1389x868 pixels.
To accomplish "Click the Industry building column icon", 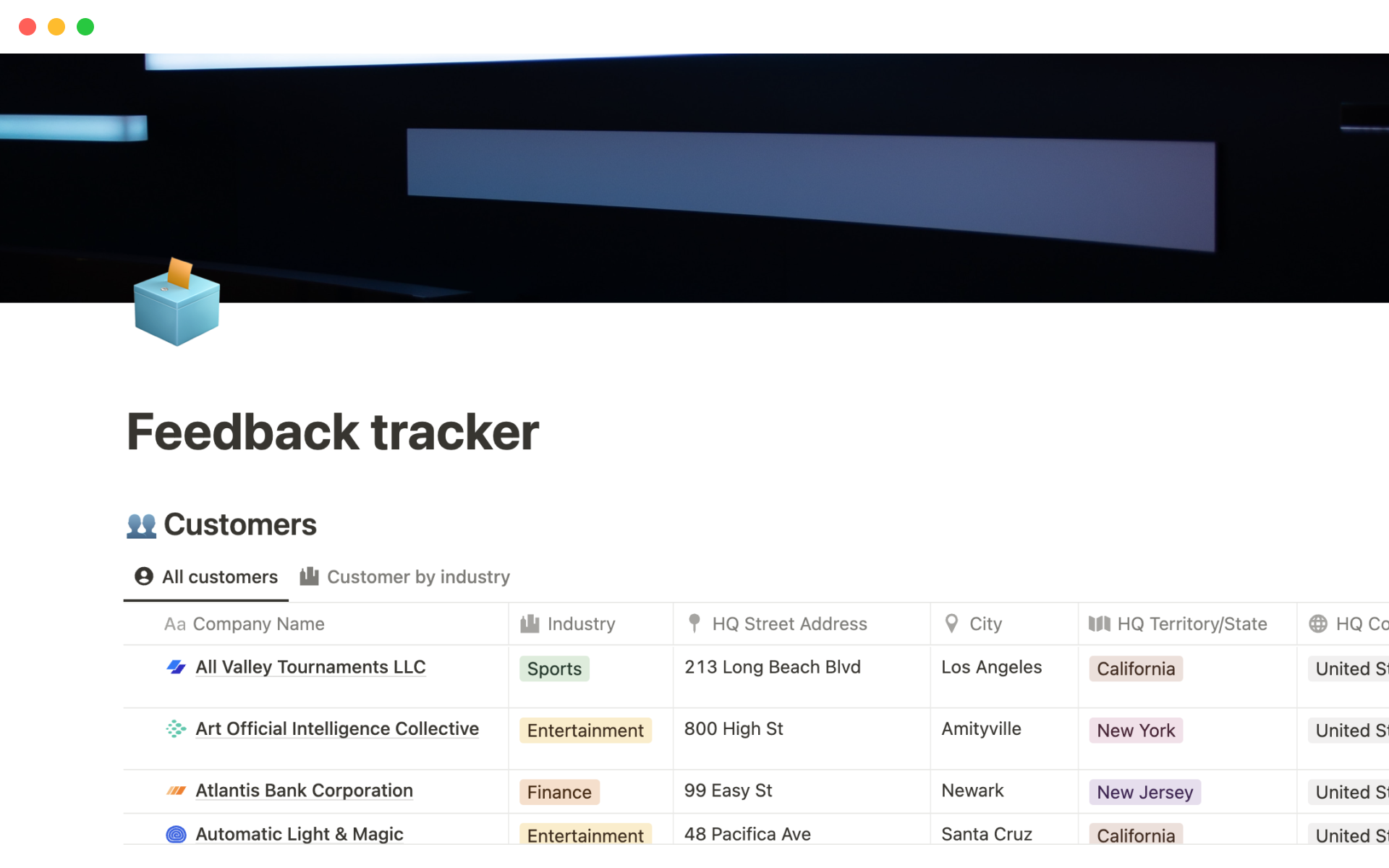I will (x=530, y=623).
